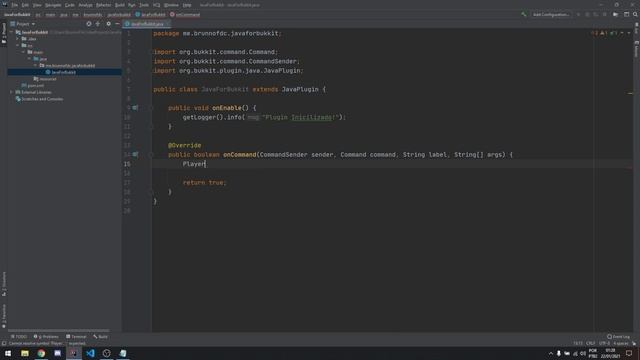Click the onCommand breadcrumb
Screen dimensions: 640x360
click(x=185, y=15)
